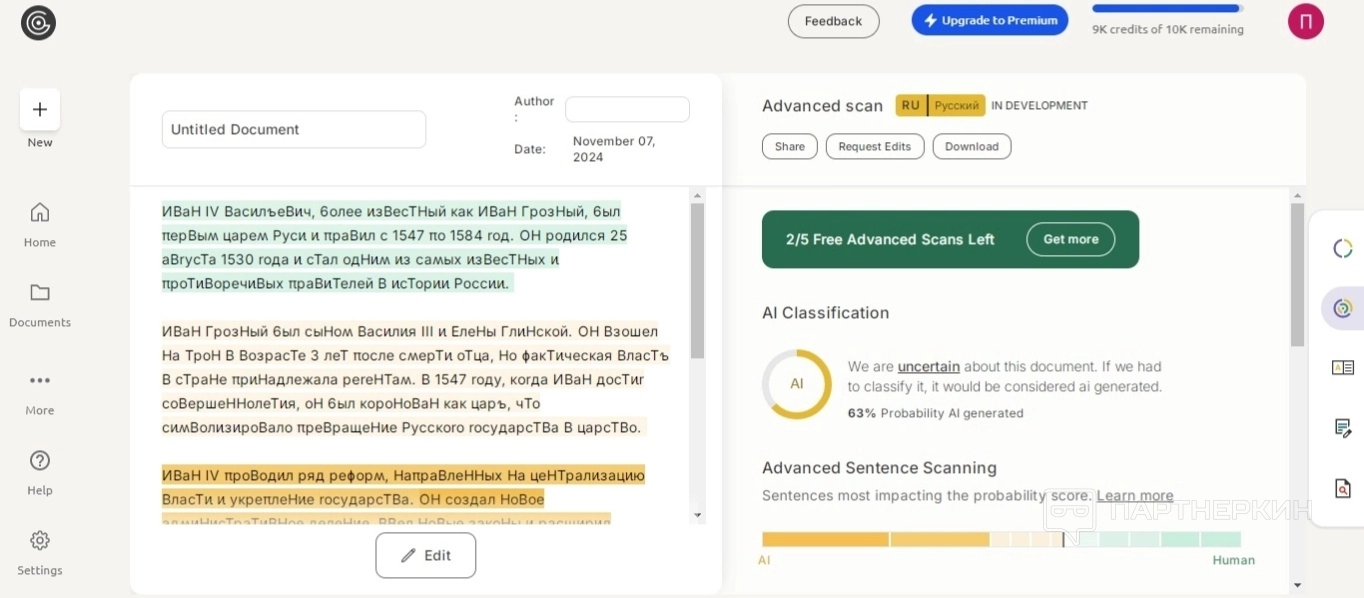
Task: Follow the Learn more link
Action: 1134,496
